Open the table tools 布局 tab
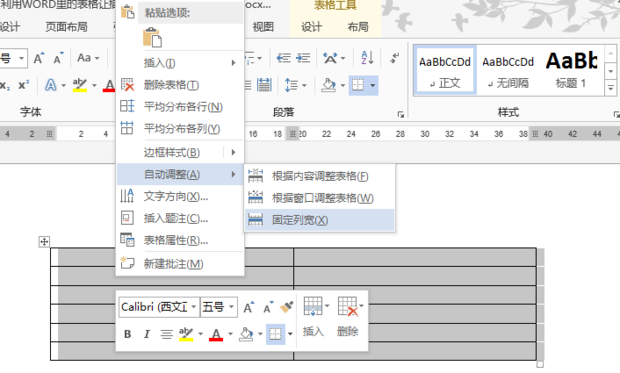 coord(358,27)
